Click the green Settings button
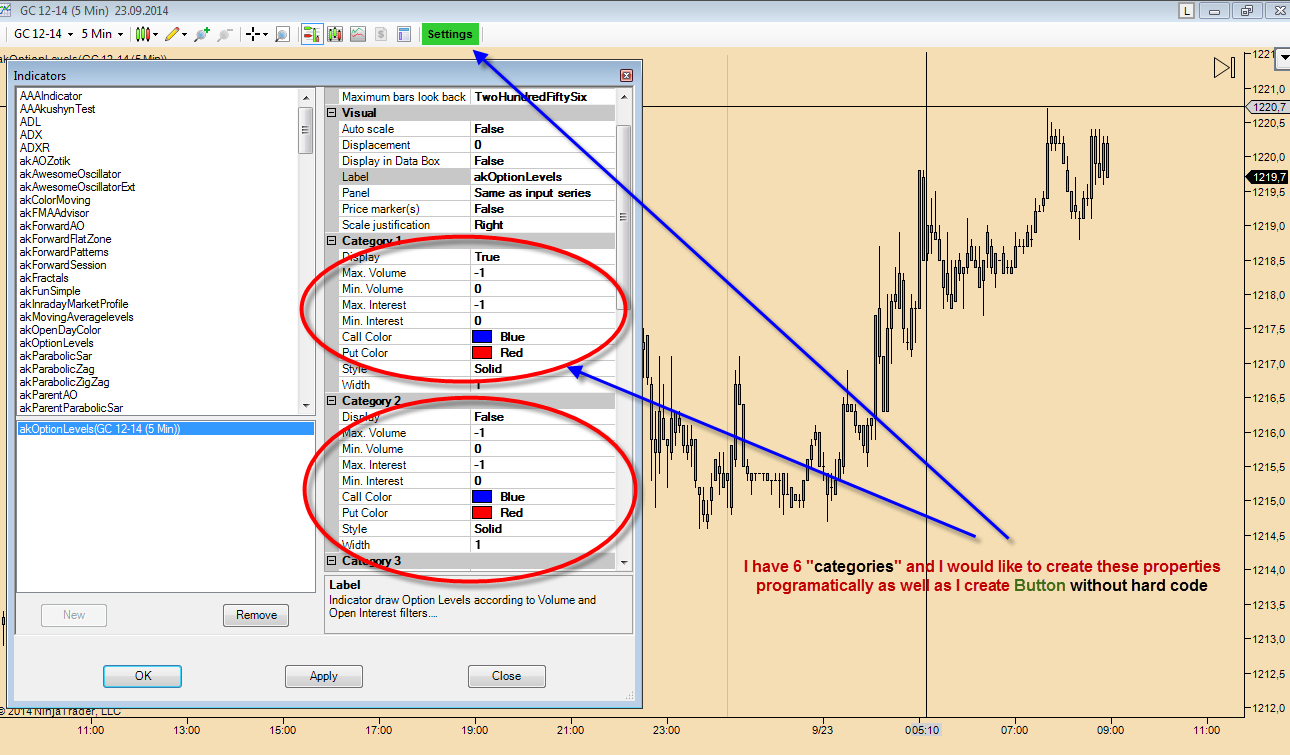 450,34
